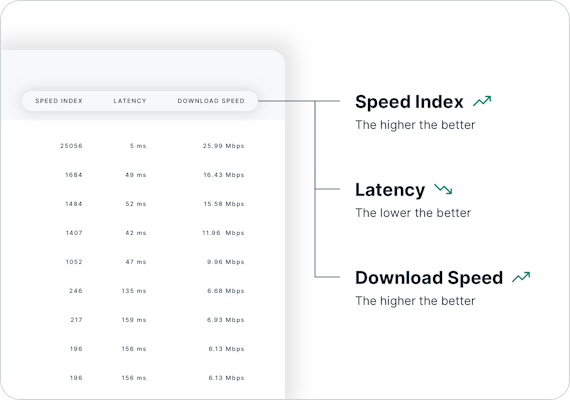This screenshot has height=400, width=570.
Task: Click the Latency heading
Action: tap(390, 190)
